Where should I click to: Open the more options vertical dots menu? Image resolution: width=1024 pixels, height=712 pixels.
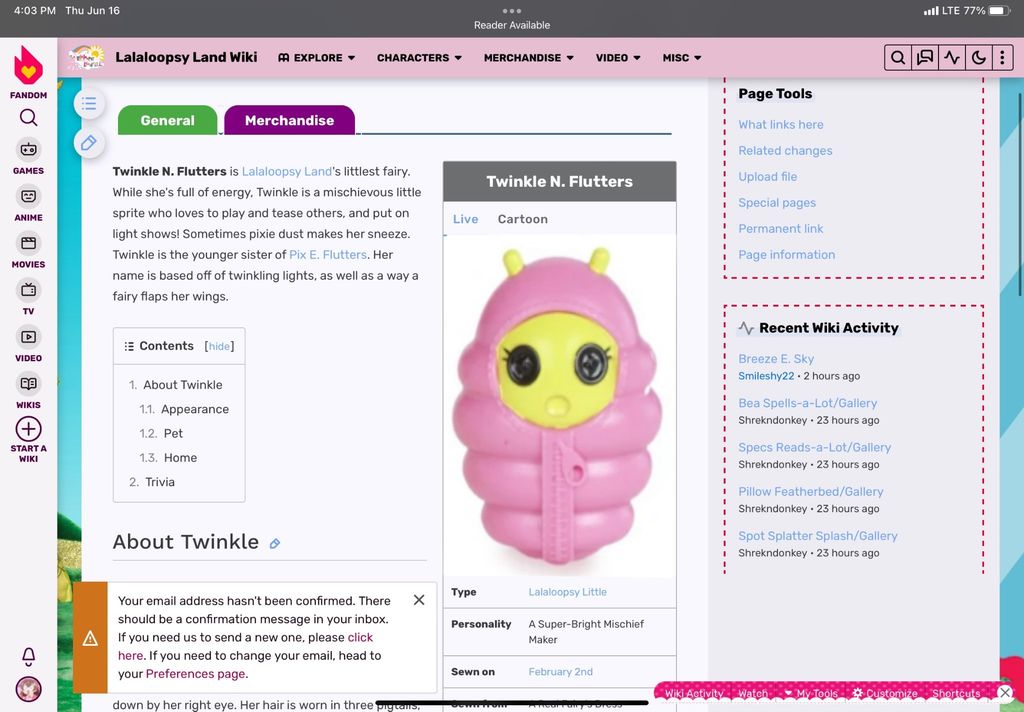click(x=1002, y=57)
